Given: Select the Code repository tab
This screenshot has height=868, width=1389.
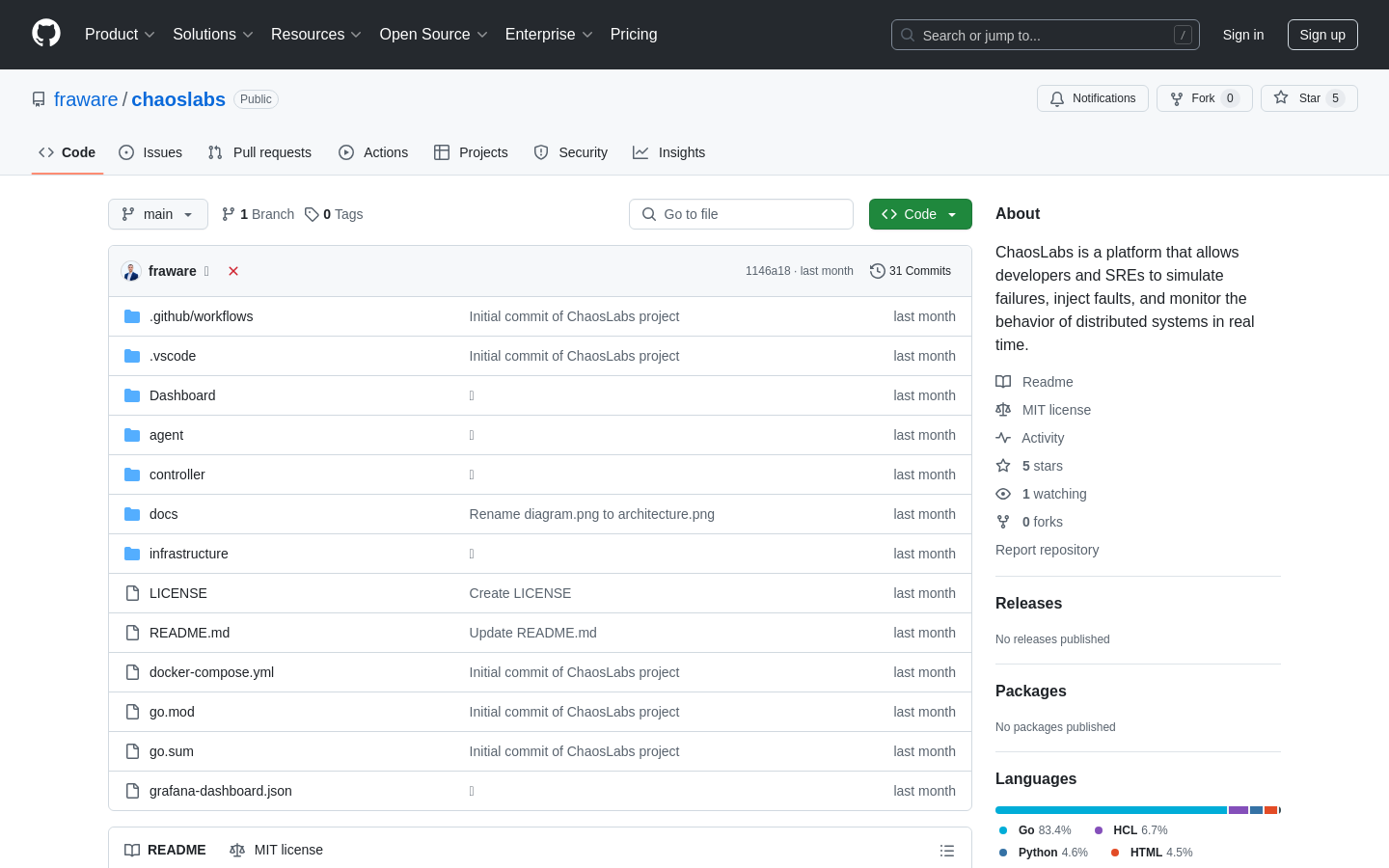Looking at the screenshot, I should click(68, 152).
